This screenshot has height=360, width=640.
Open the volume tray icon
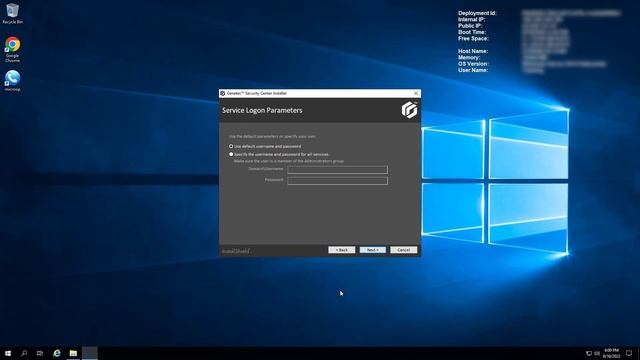click(x=597, y=353)
